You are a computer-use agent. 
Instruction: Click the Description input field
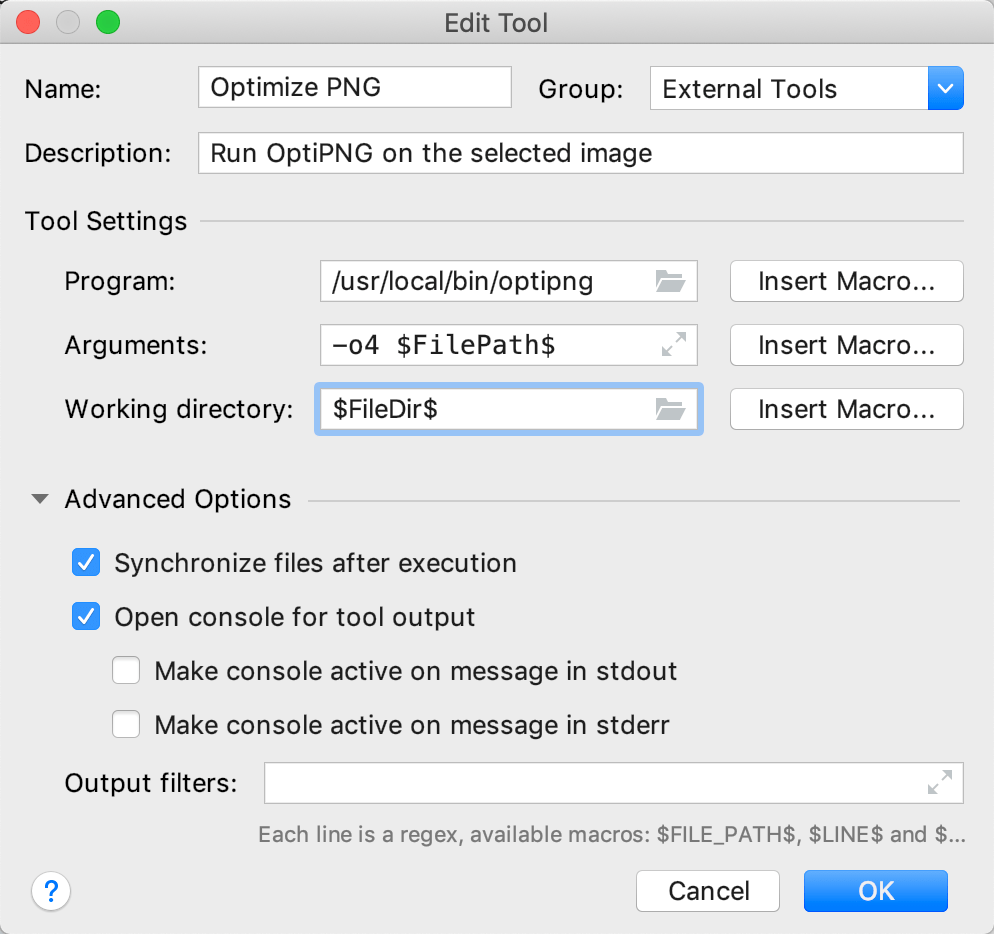[x=580, y=152]
